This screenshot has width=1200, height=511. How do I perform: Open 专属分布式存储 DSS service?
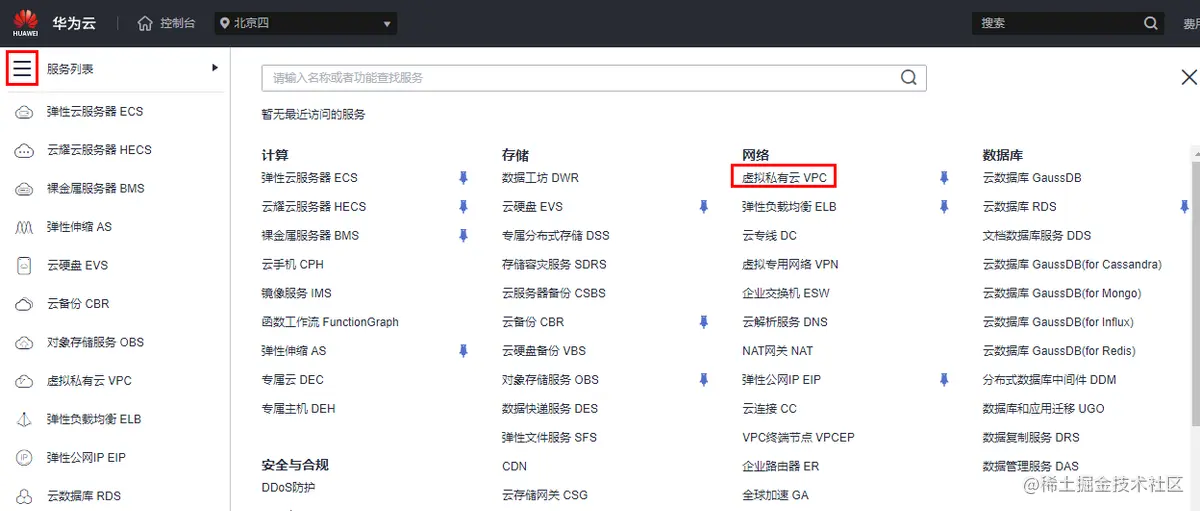pos(556,236)
